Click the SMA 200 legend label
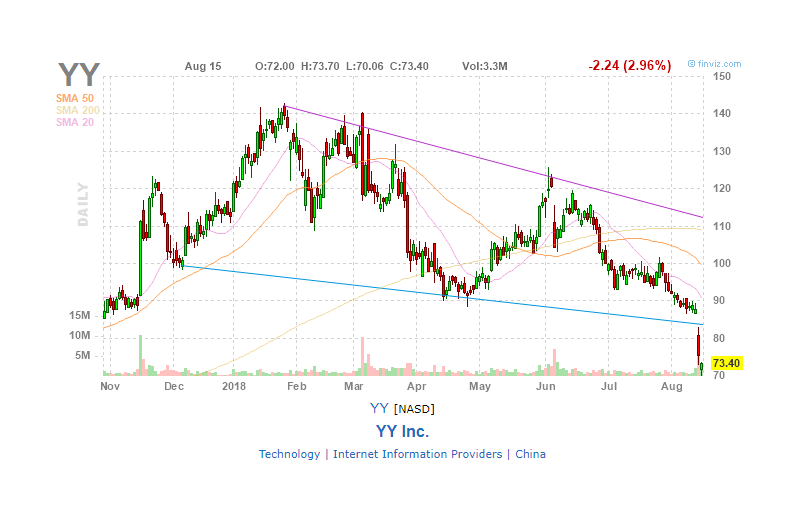Image resolution: width=800 pixels, height=513 pixels. pyautogui.click(x=78, y=110)
